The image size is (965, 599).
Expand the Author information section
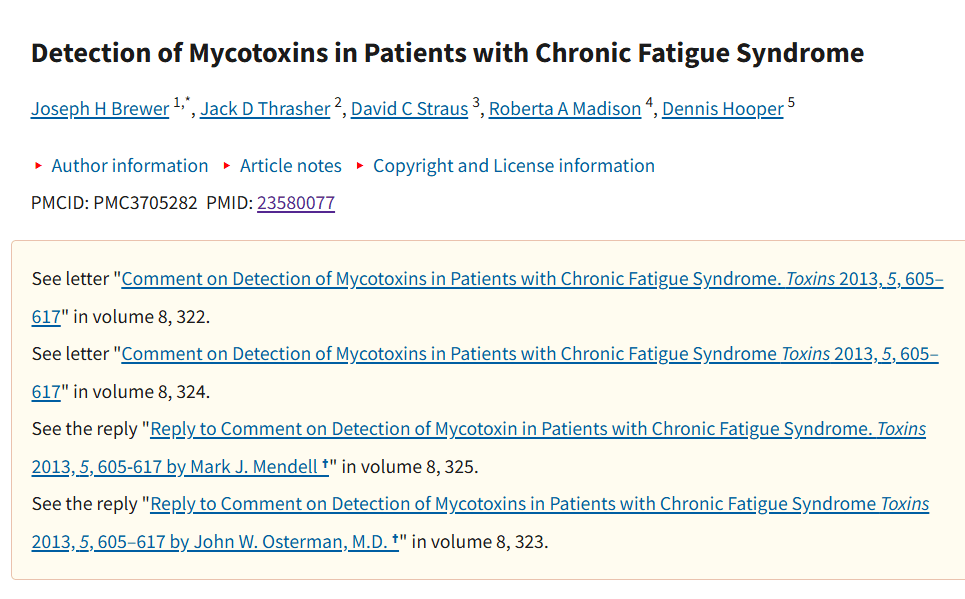click(129, 166)
